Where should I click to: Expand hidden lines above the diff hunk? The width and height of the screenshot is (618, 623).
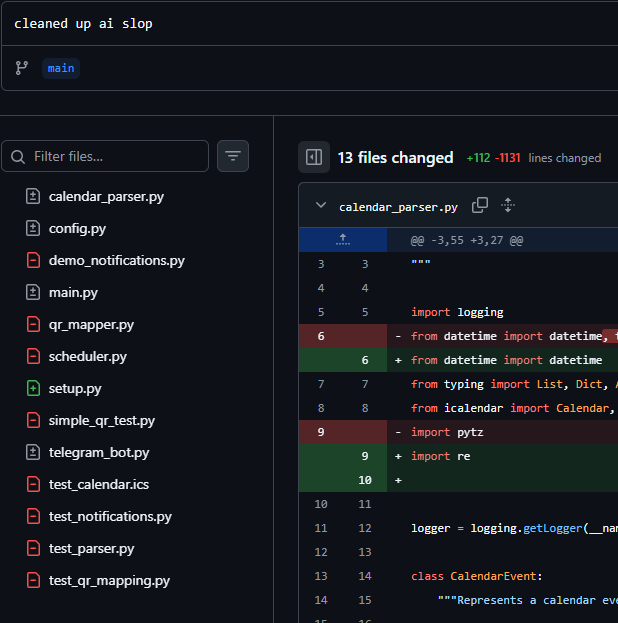point(343,240)
